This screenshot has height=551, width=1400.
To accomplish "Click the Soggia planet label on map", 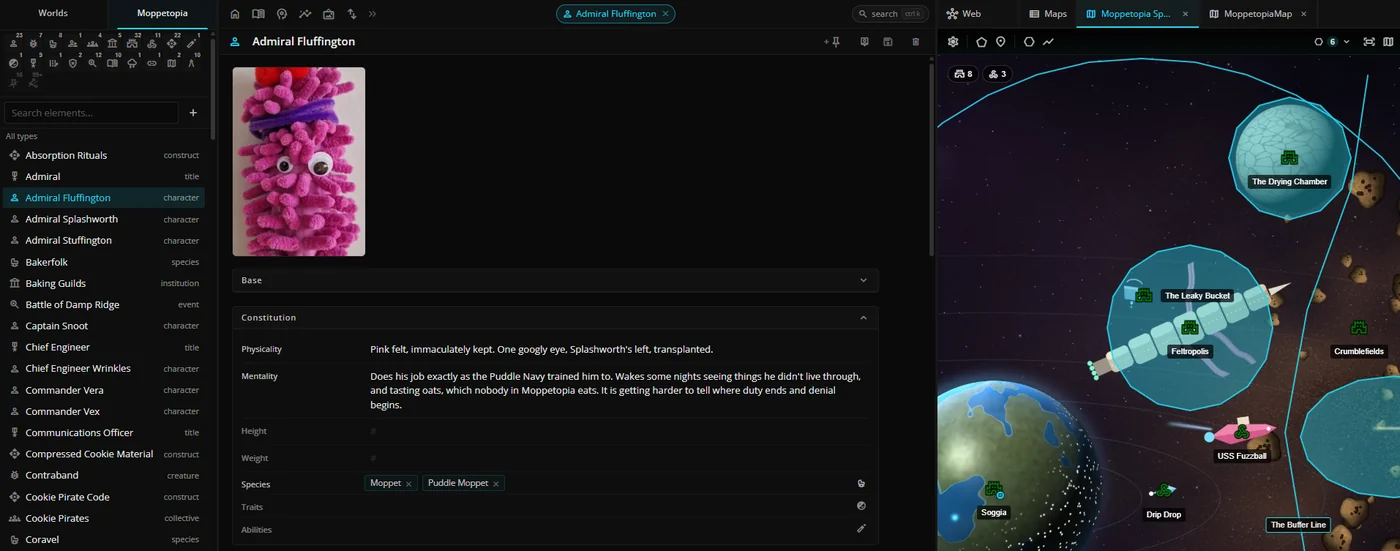I will pyautogui.click(x=994, y=512).
